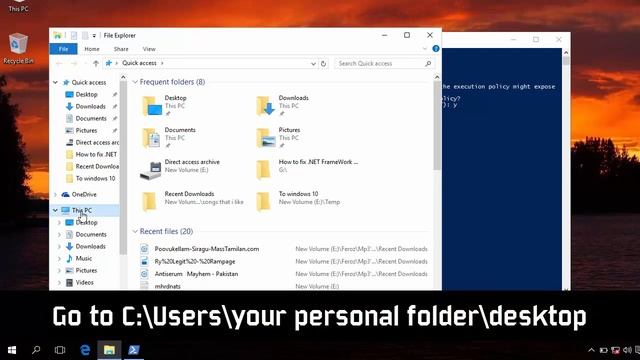Click the volume icon in system tray
This screenshot has width=640, height=360.
click(627, 350)
